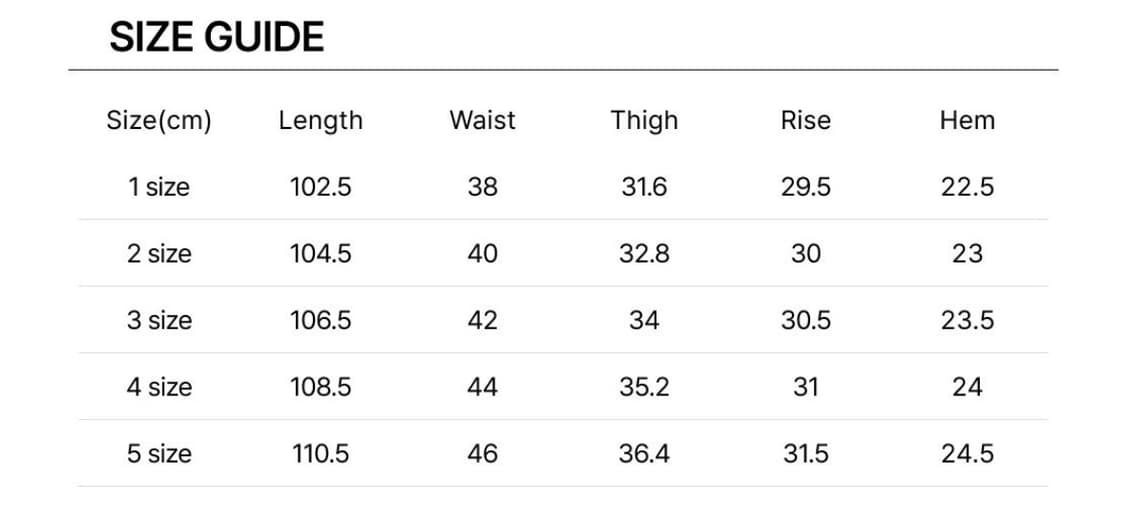
Task: Click waist value 40
Action: pyautogui.click(x=482, y=254)
